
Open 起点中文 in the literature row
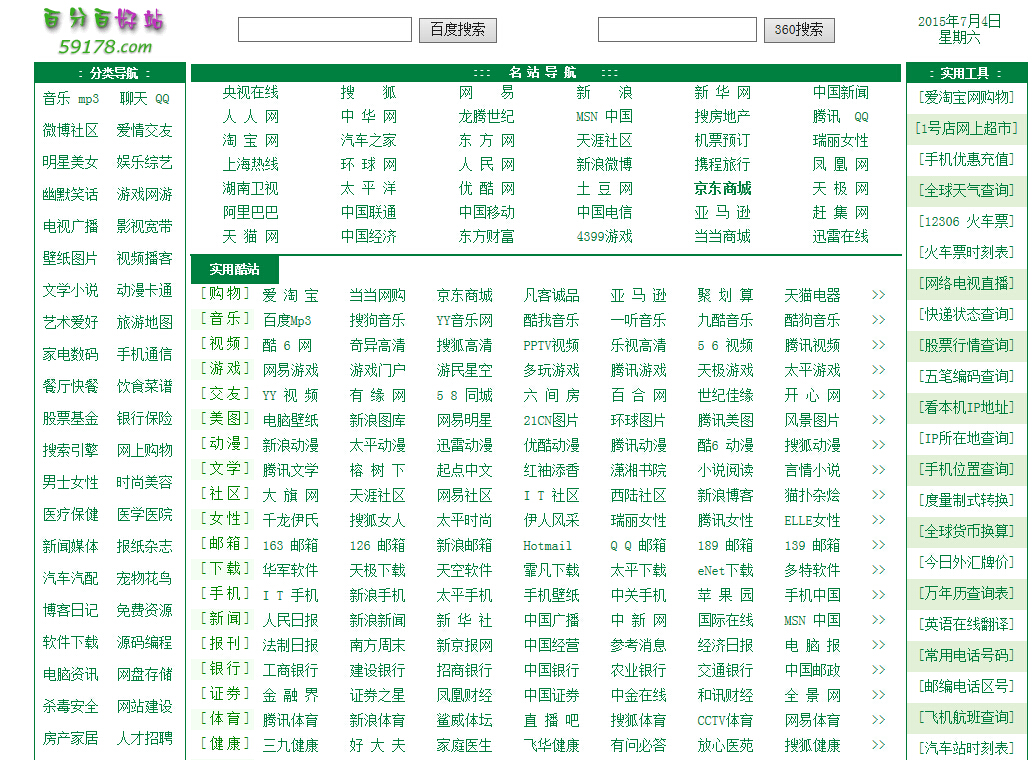464,471
